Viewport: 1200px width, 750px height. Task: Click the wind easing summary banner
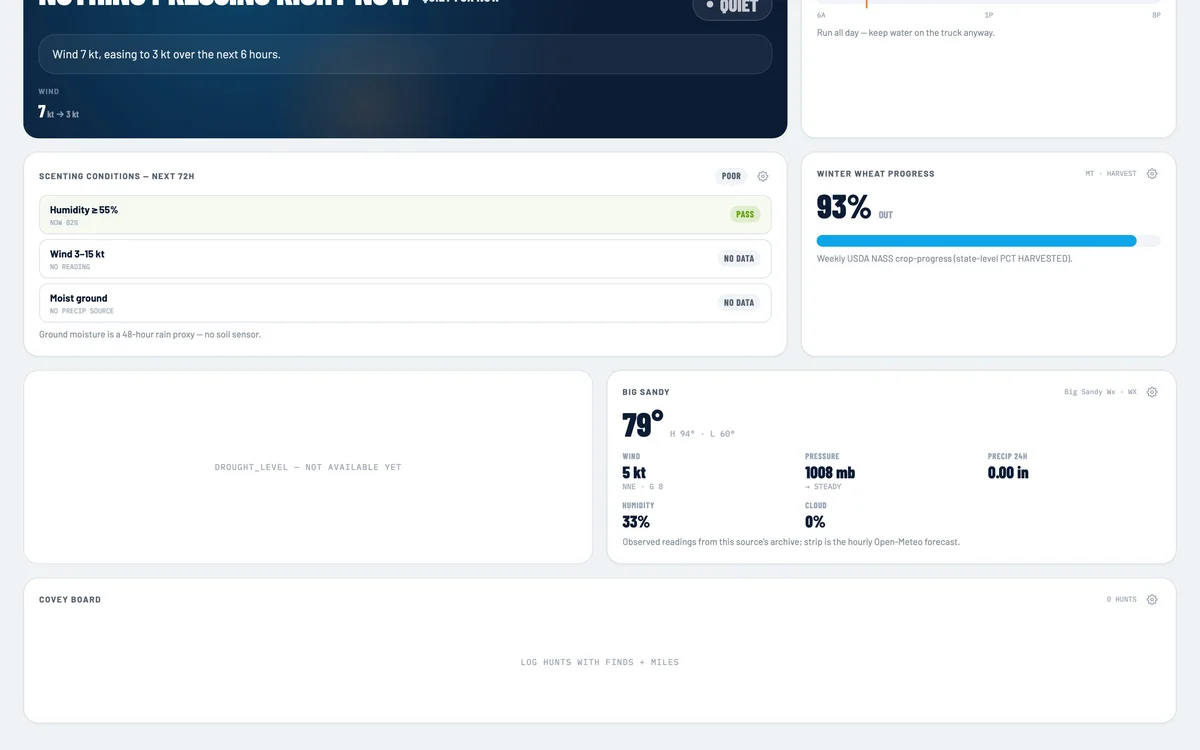[405, 54]
